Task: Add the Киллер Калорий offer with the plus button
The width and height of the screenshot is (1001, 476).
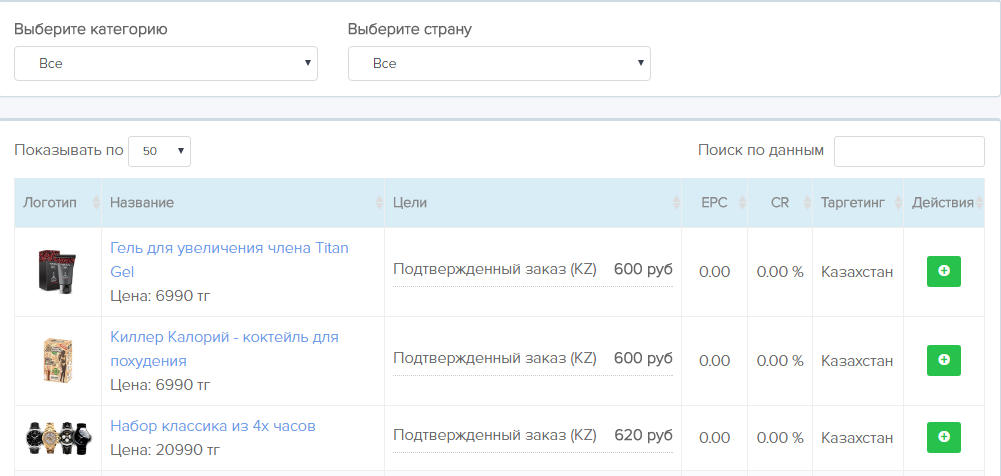Action: (944, 361)
